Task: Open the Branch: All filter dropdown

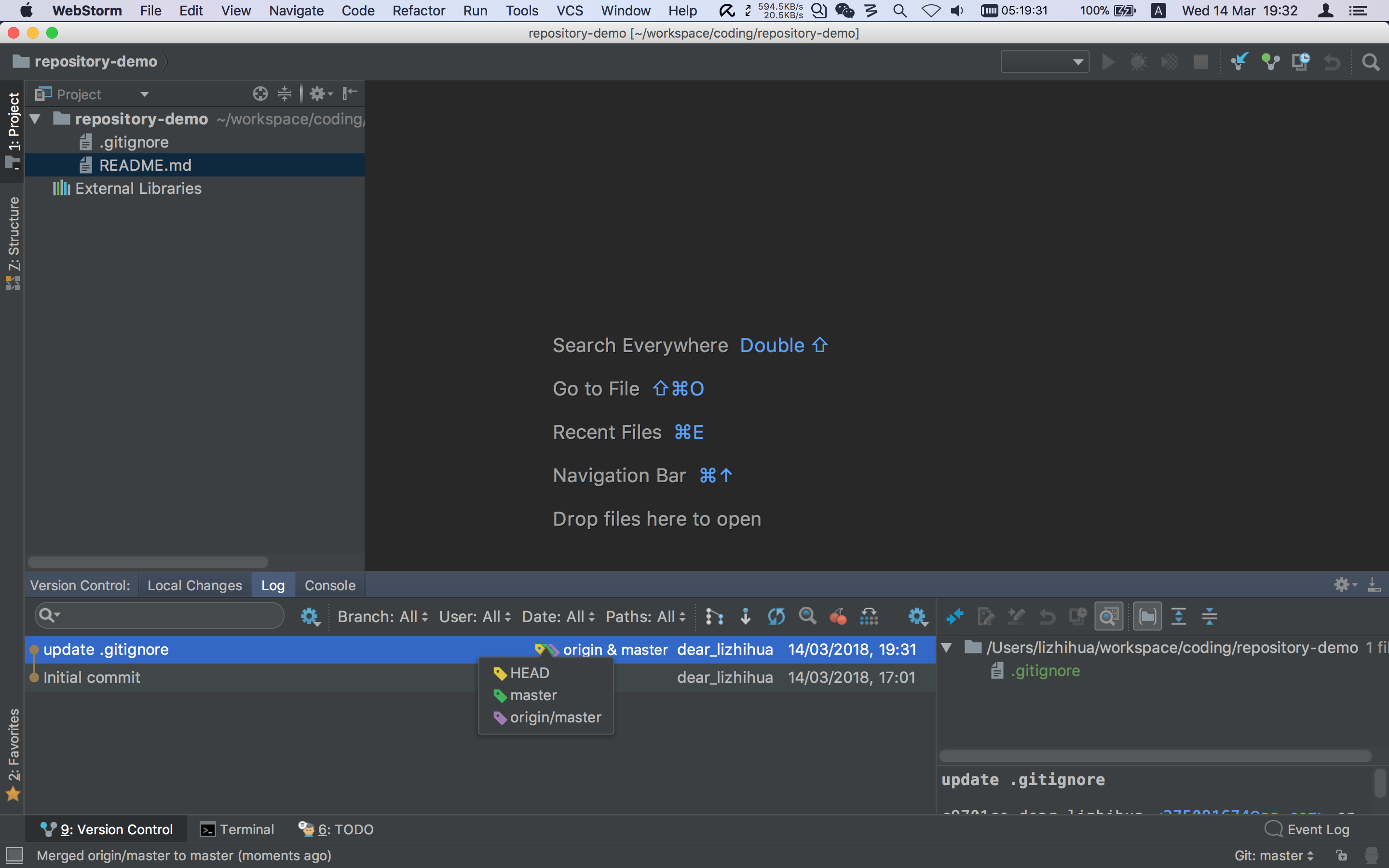Action: [381, 616]
